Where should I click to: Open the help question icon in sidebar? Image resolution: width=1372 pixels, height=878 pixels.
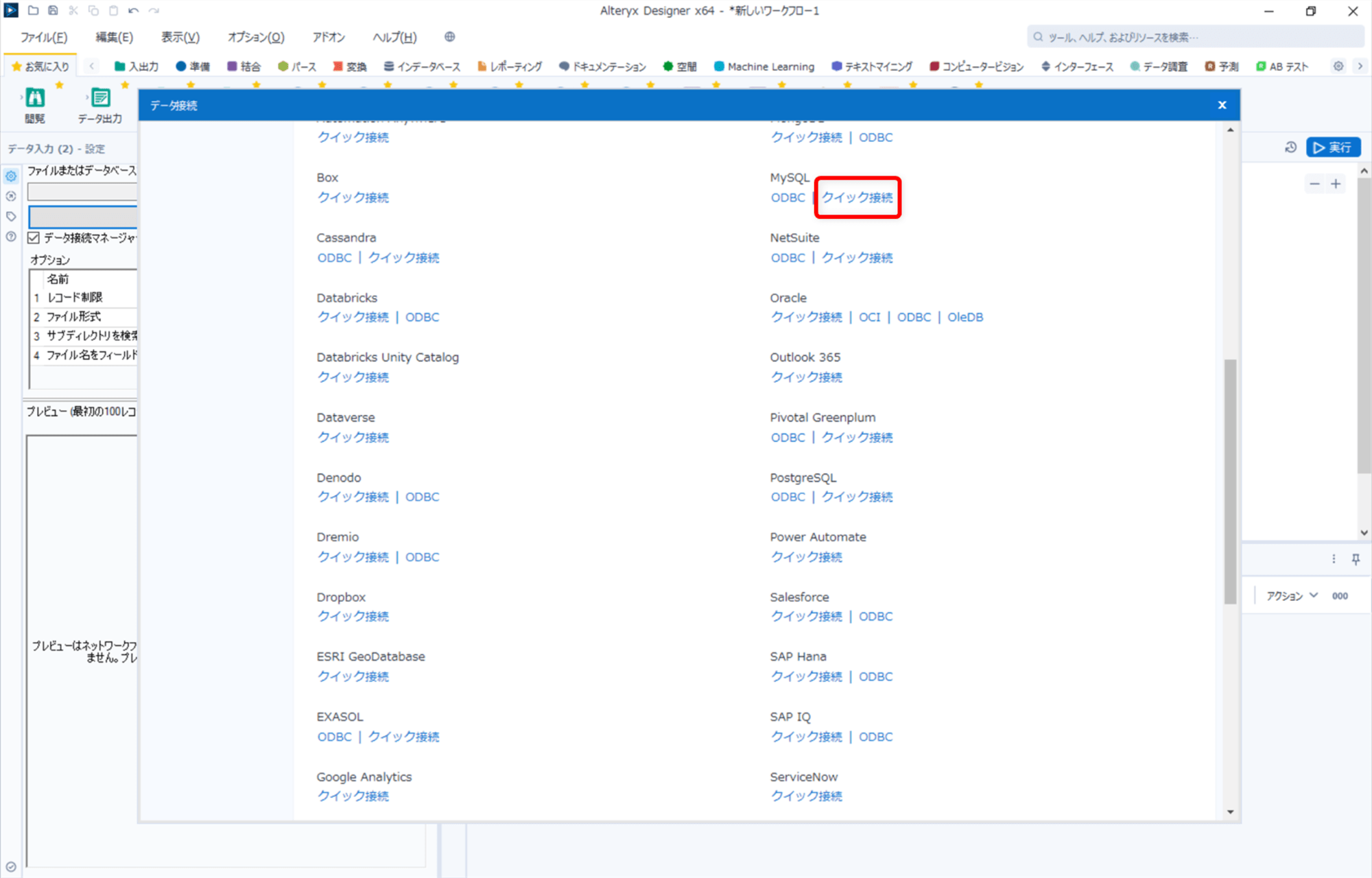point(11,237)
